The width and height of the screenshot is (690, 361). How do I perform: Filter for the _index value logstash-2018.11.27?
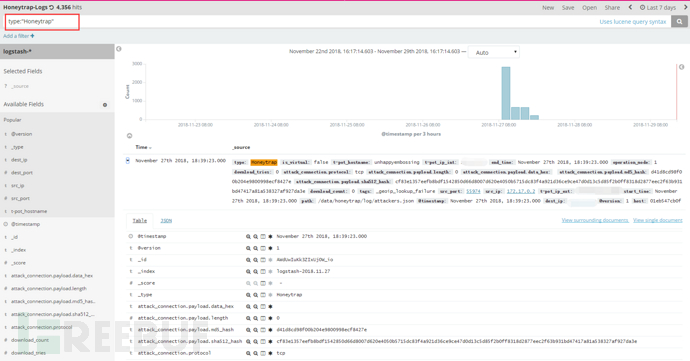pyautogui.click(x=248, y=272)
